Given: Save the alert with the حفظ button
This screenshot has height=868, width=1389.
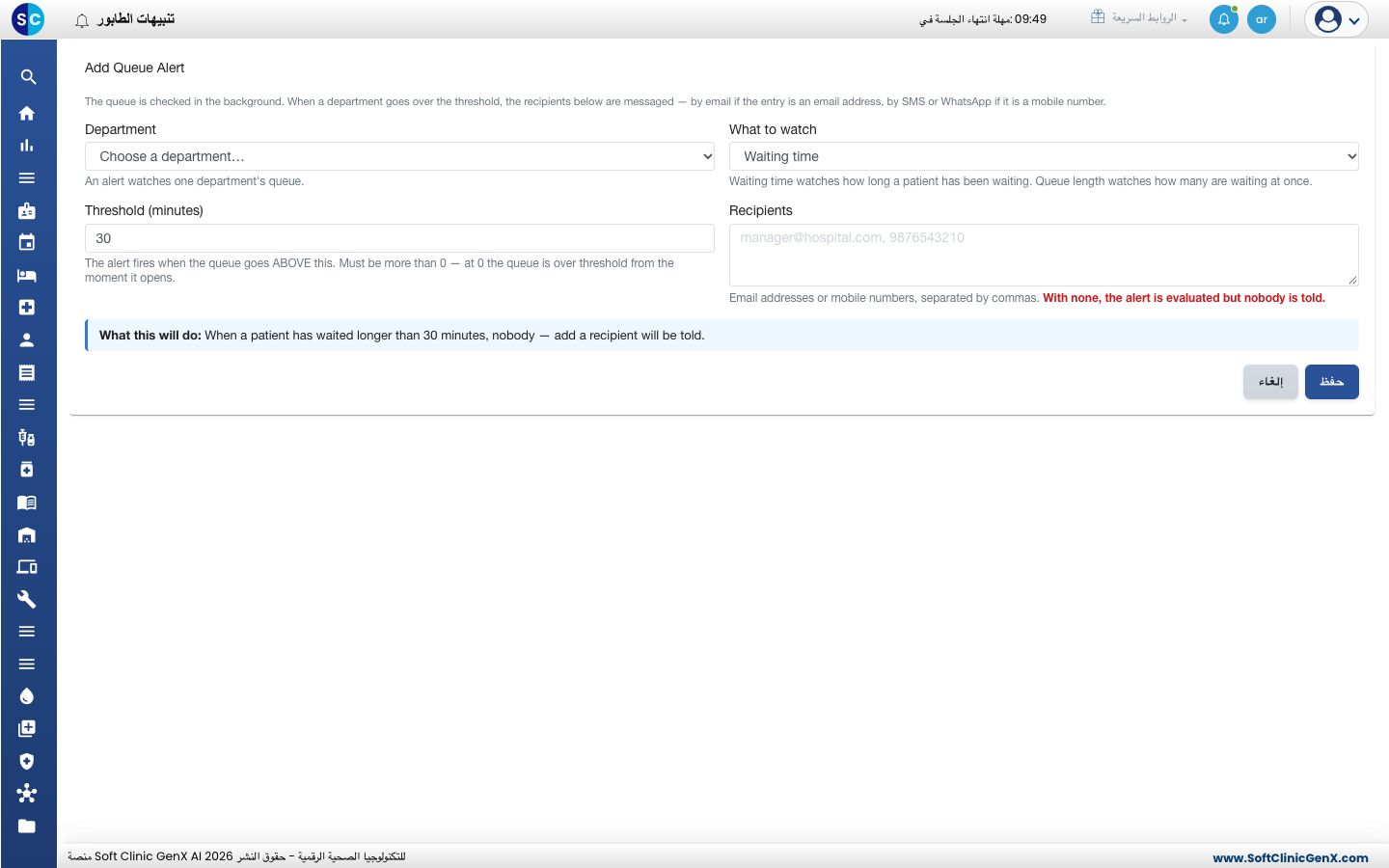Looking at the screenshot, I should [x=1332, y=382].
